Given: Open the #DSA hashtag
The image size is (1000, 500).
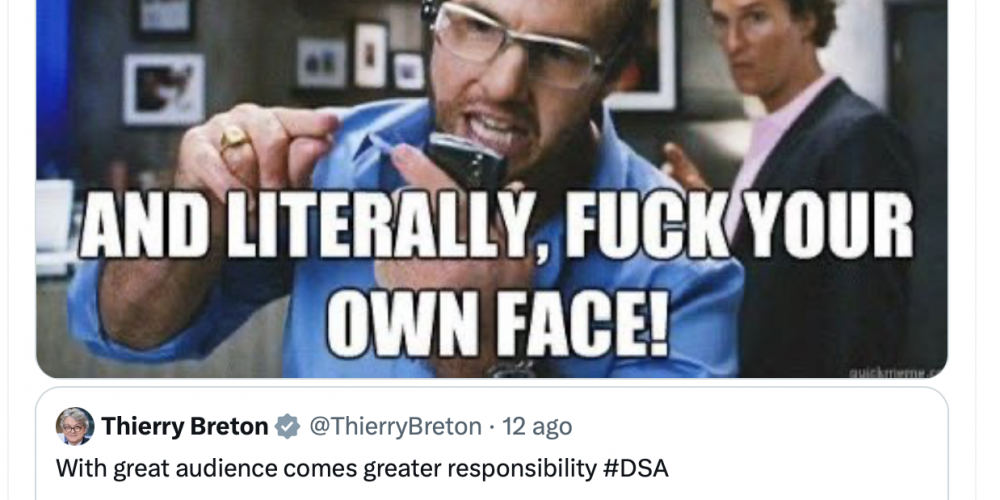Looking at the screenshot, I should click(x=635, y=469).
